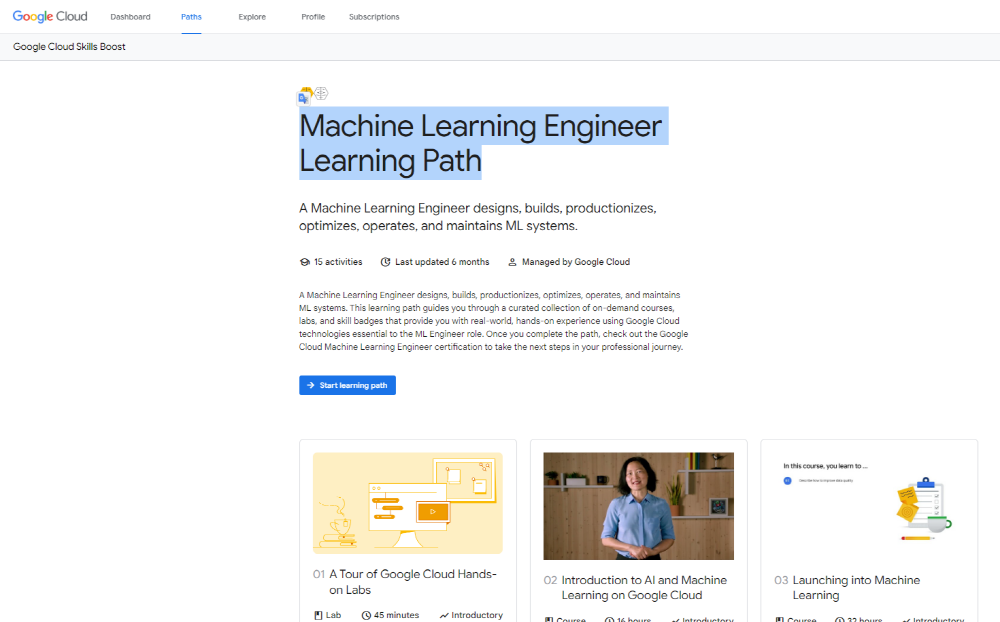Open 'A Tour of Google Cloud Hands-on Labs' title
This screenshot has width=1000, height=622.
point(413,582)
